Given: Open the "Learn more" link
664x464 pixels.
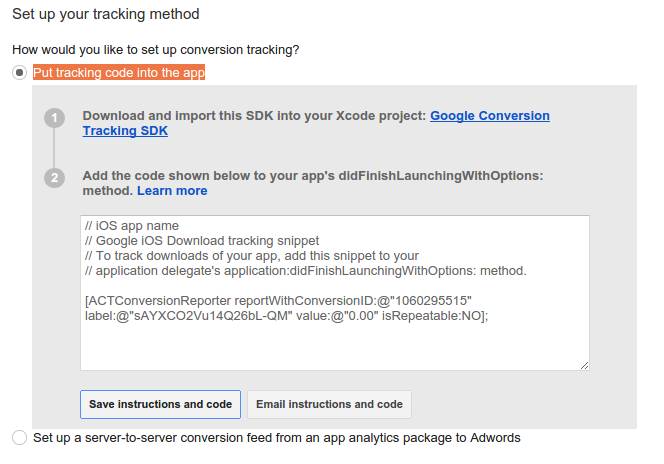Looking at the screenshot, I should click(172, 190).
